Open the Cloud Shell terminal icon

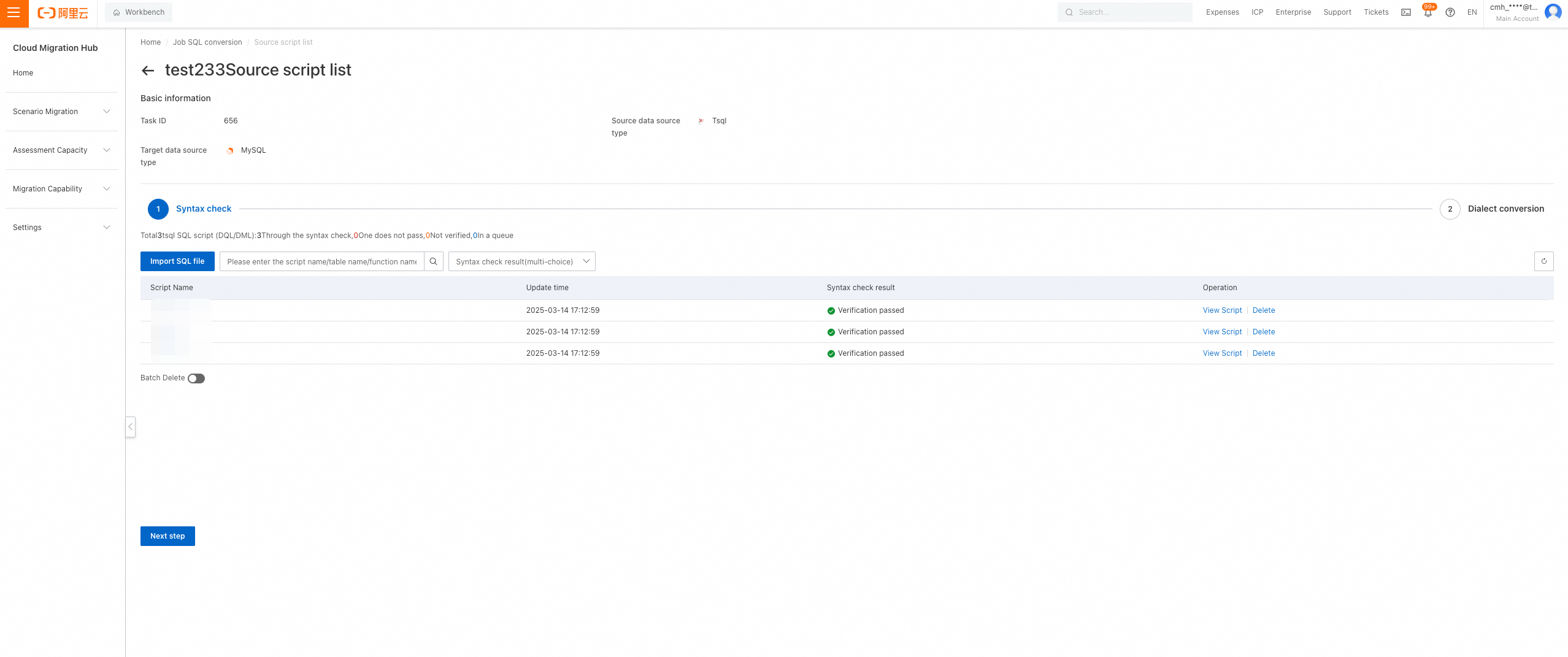click(x=1406, y=12)
